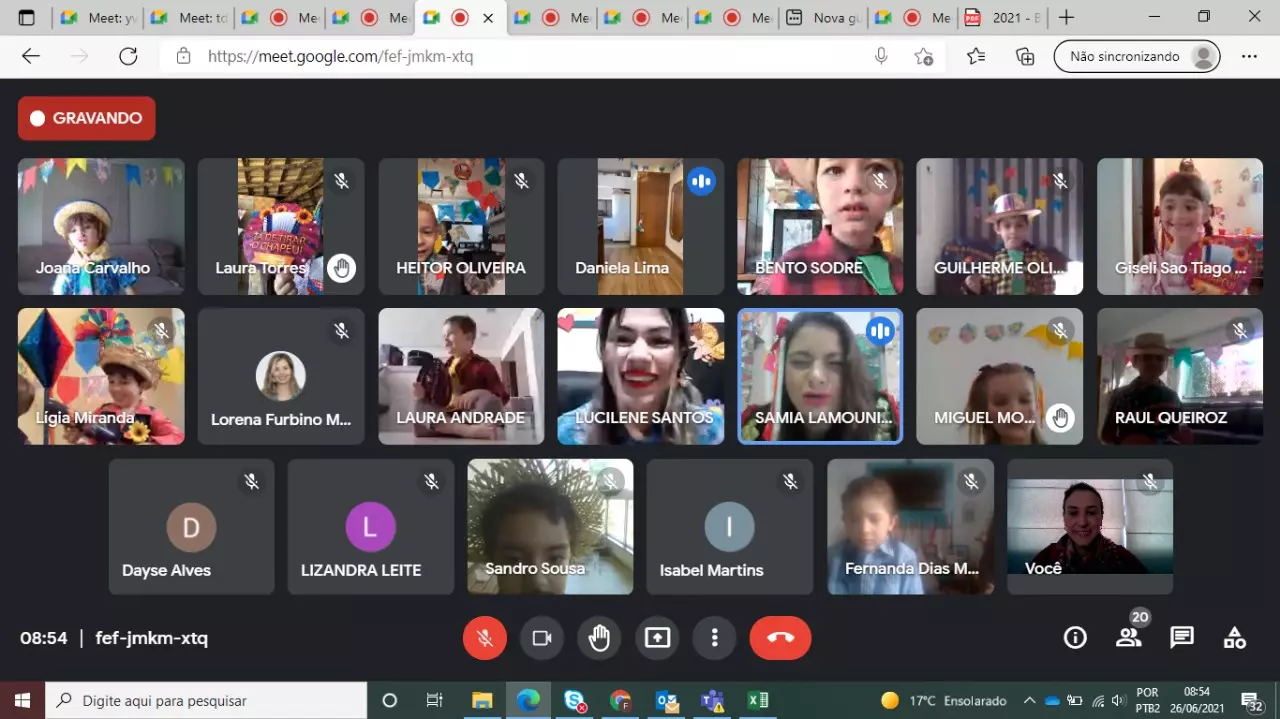
Task: Open meeting details info icon
Action: coord(1075,638)
